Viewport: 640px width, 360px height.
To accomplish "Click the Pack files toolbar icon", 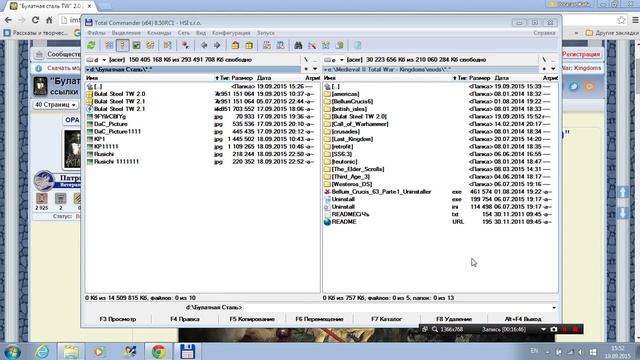I will [235, 45].
